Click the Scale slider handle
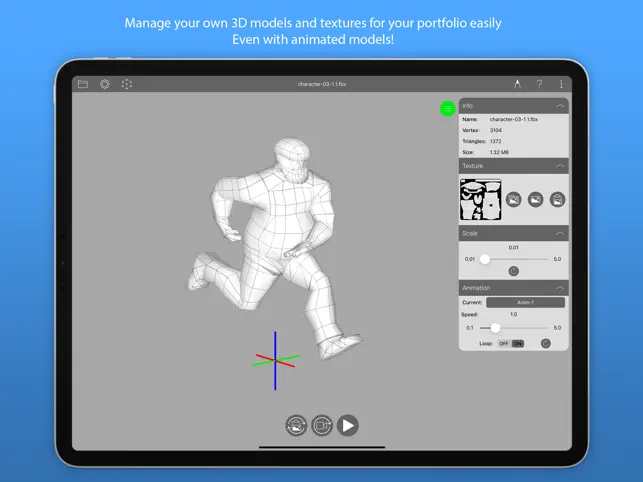643x482 pixels. click(x=485, y=259)
